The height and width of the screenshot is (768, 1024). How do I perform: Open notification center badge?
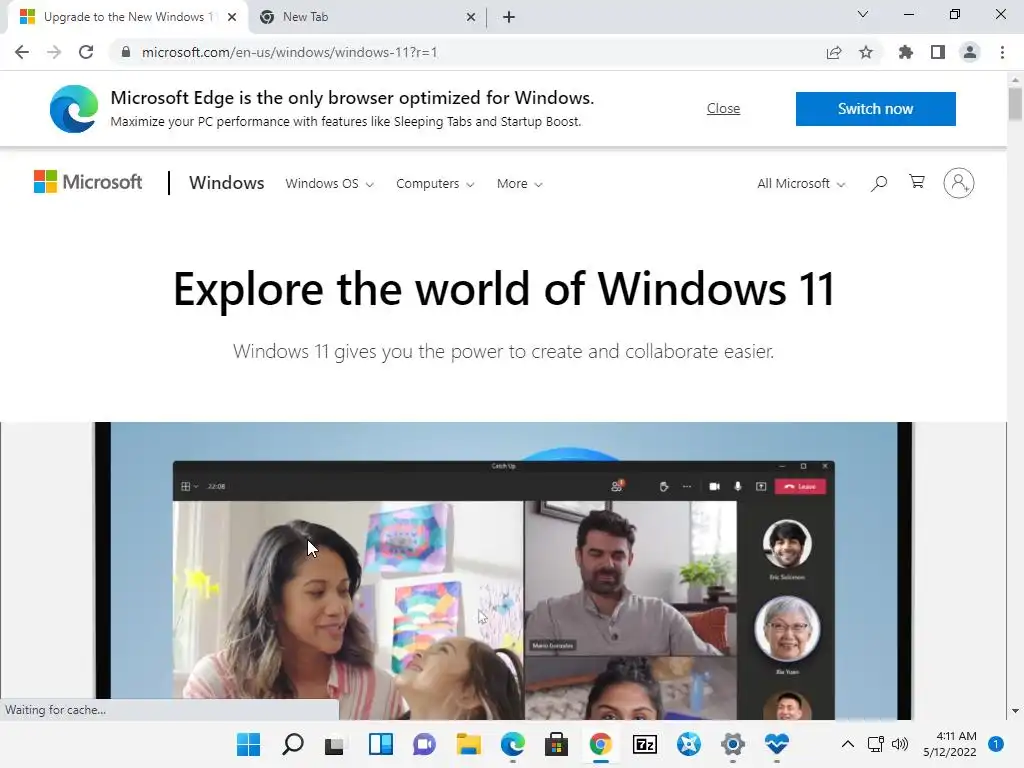[x=995, y=744]
